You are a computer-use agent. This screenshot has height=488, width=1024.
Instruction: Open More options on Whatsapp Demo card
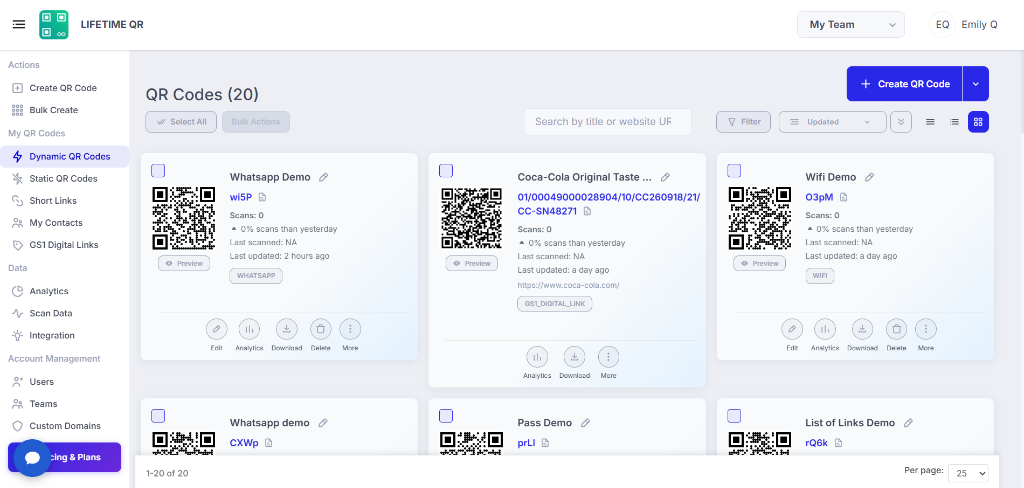pyautogui.click(x=350, y=329)
